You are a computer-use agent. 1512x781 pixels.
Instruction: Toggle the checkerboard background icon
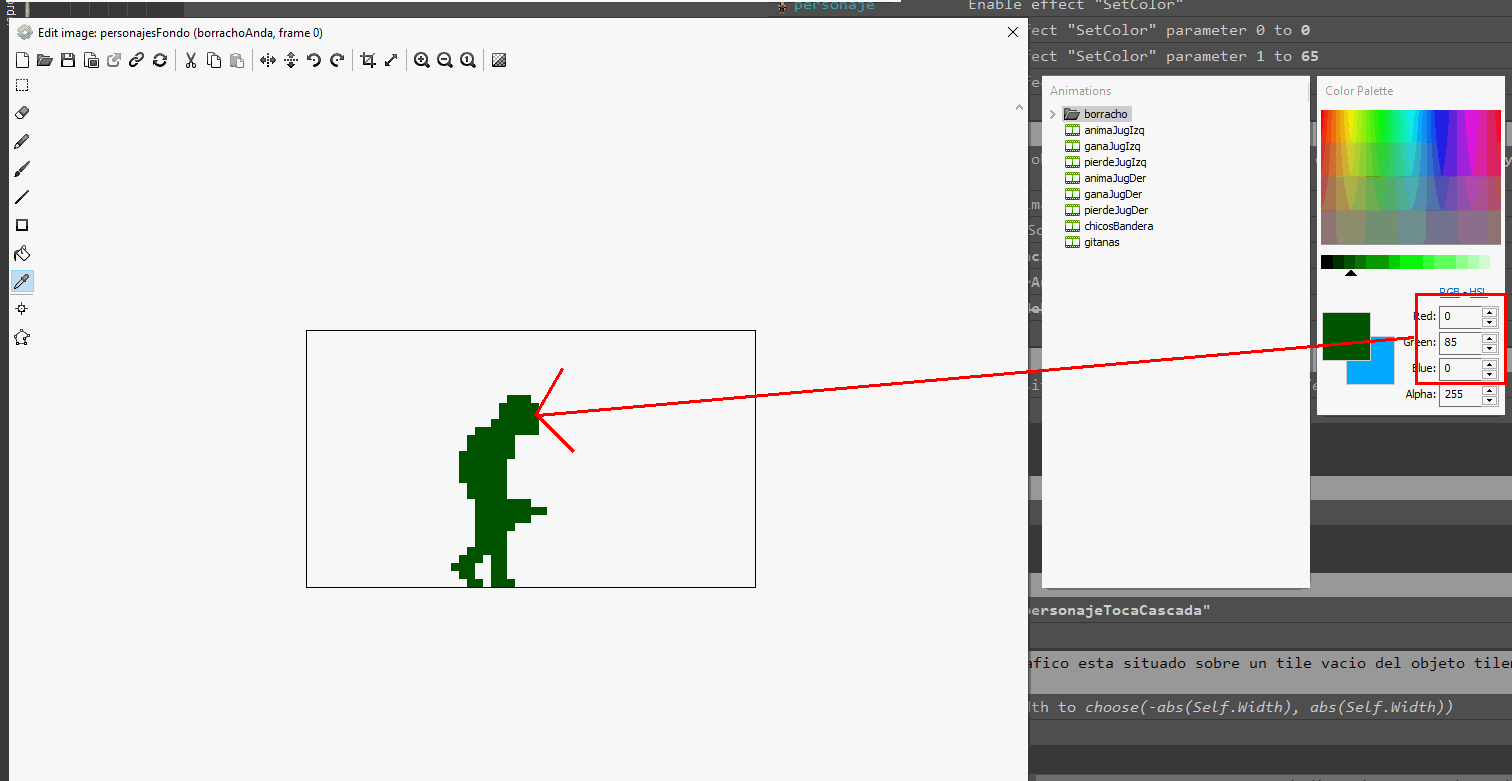click(499, 60)
